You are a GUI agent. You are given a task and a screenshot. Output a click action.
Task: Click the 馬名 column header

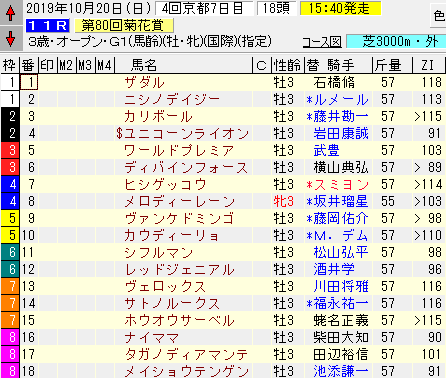(x=144, y=65)
